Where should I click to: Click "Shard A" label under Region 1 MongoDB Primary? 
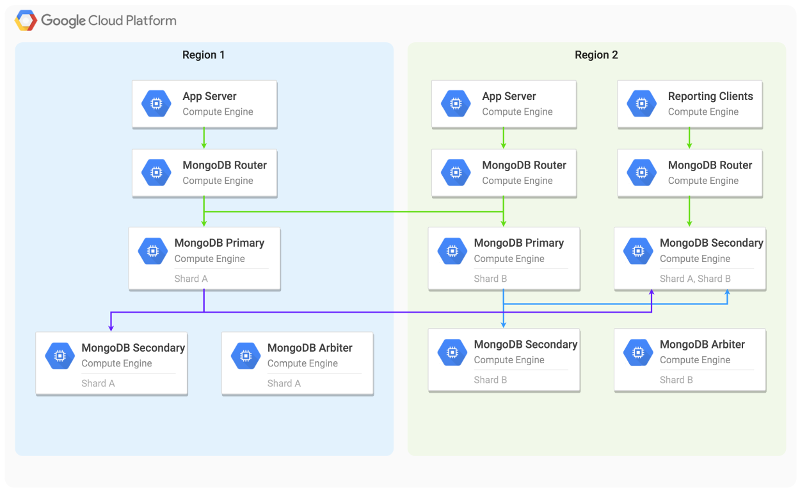(x=191, y=279)
